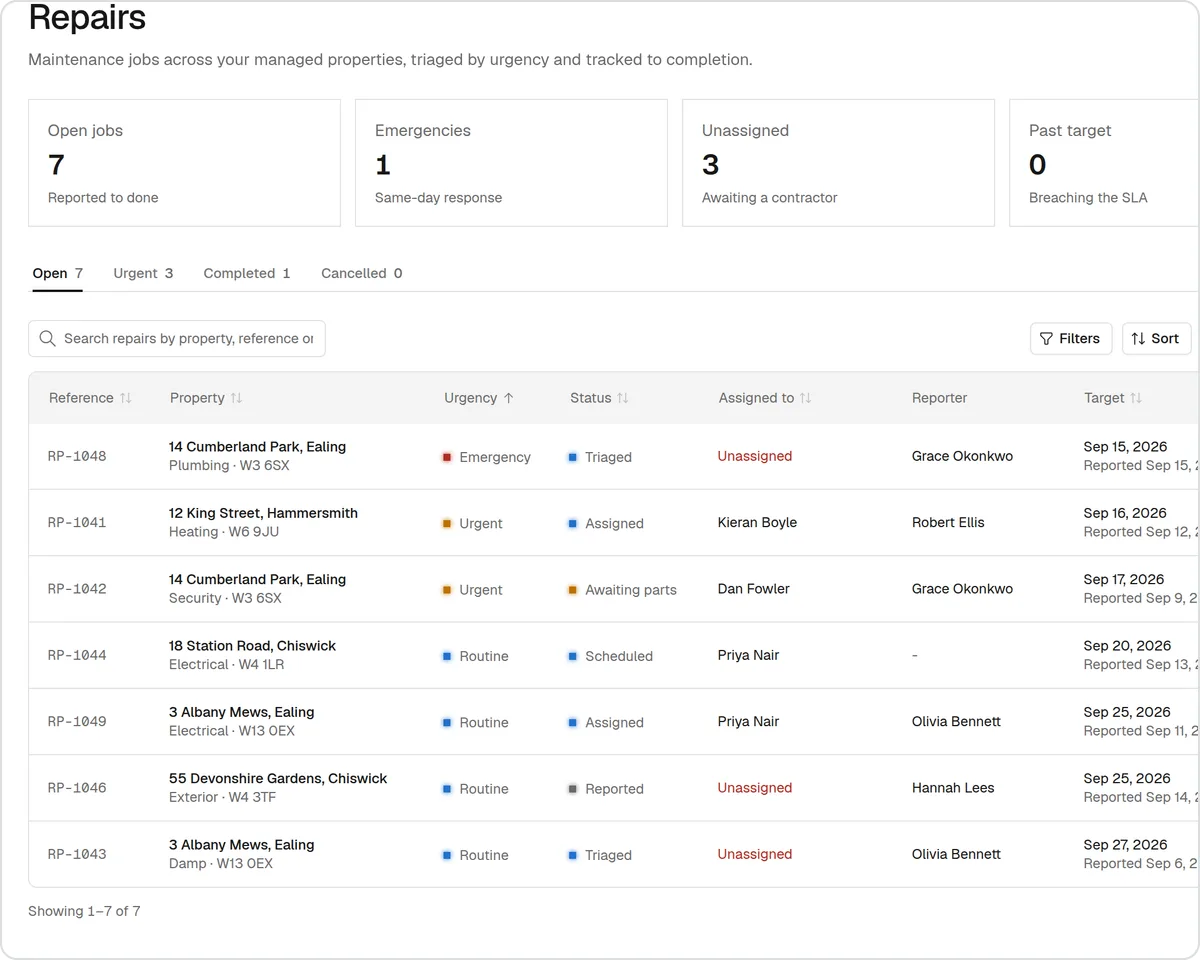
Task: Click 18 Station Road, Chiswick property
Action: pyautogui.click(x=252, y=646)
